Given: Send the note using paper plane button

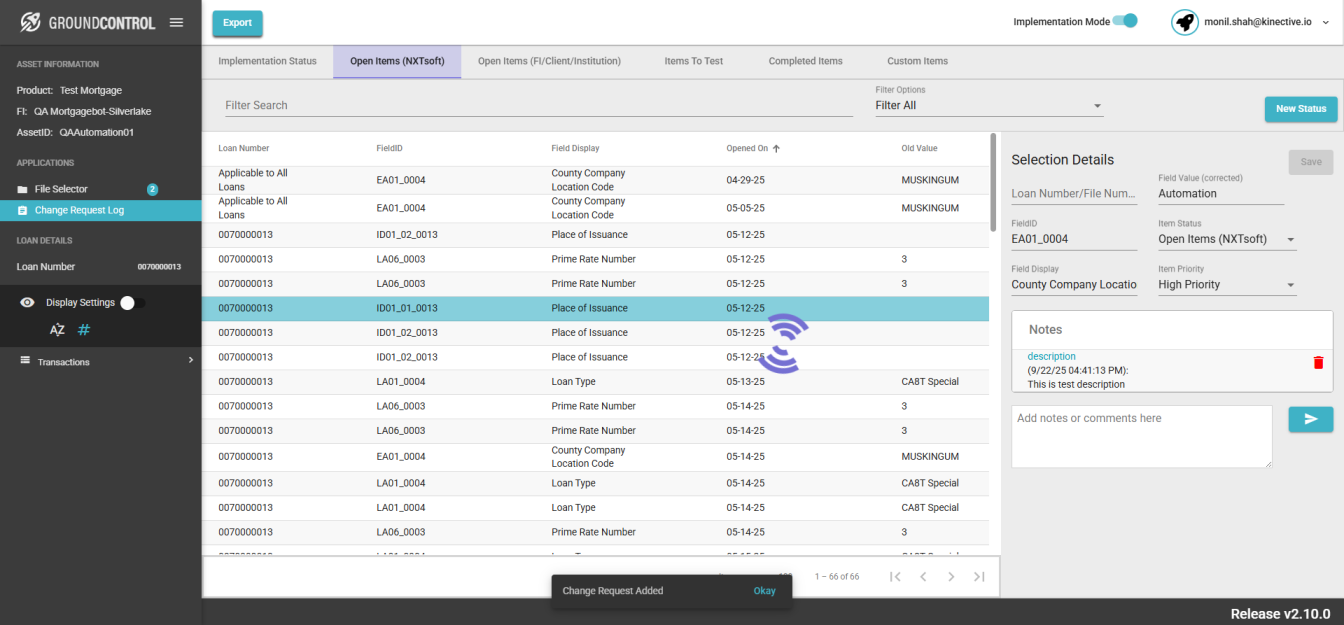Looking at the screenshot, I should [x=1310, y=419].
